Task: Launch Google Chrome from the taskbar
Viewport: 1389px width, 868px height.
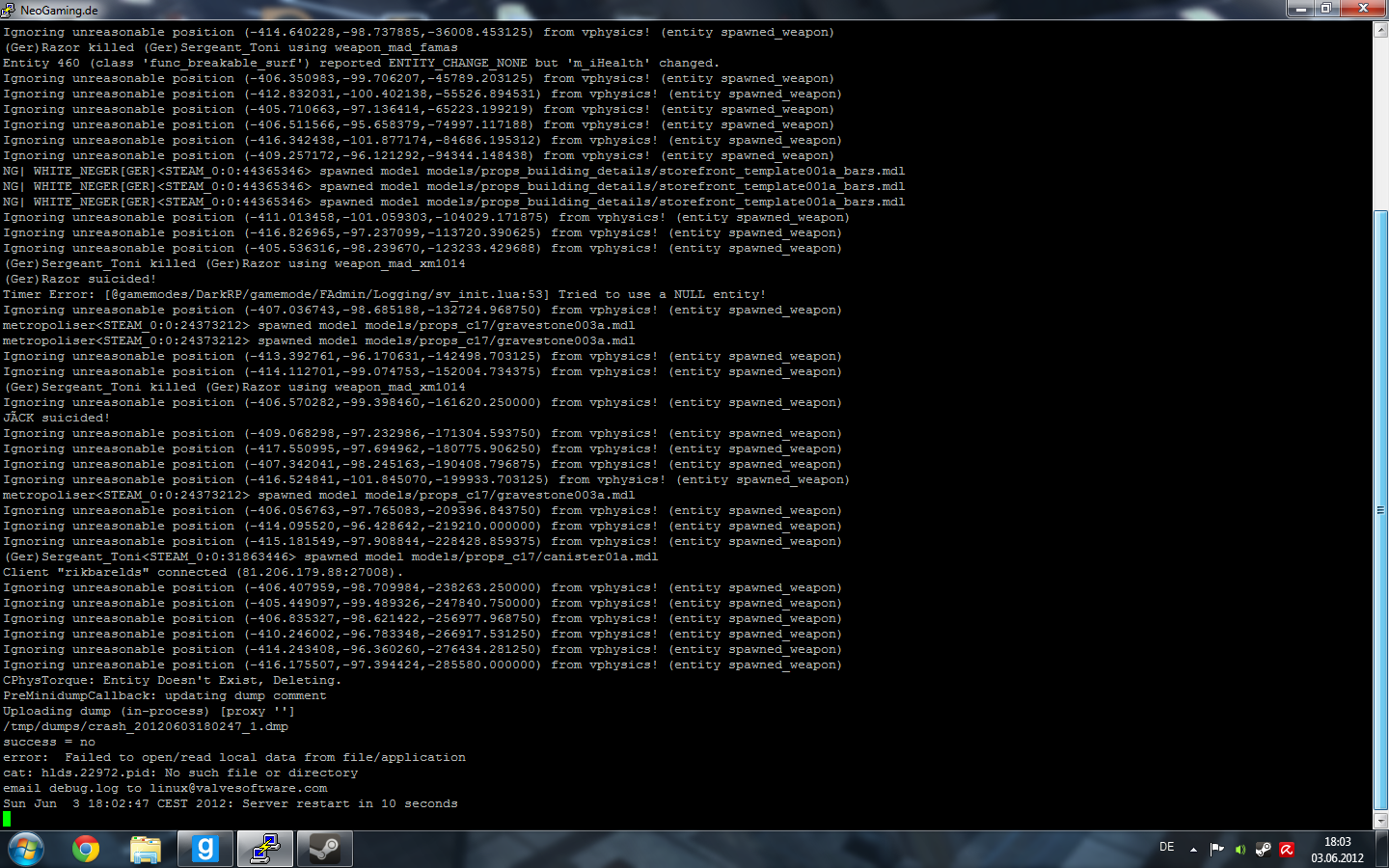Action: tap(86, 850)
